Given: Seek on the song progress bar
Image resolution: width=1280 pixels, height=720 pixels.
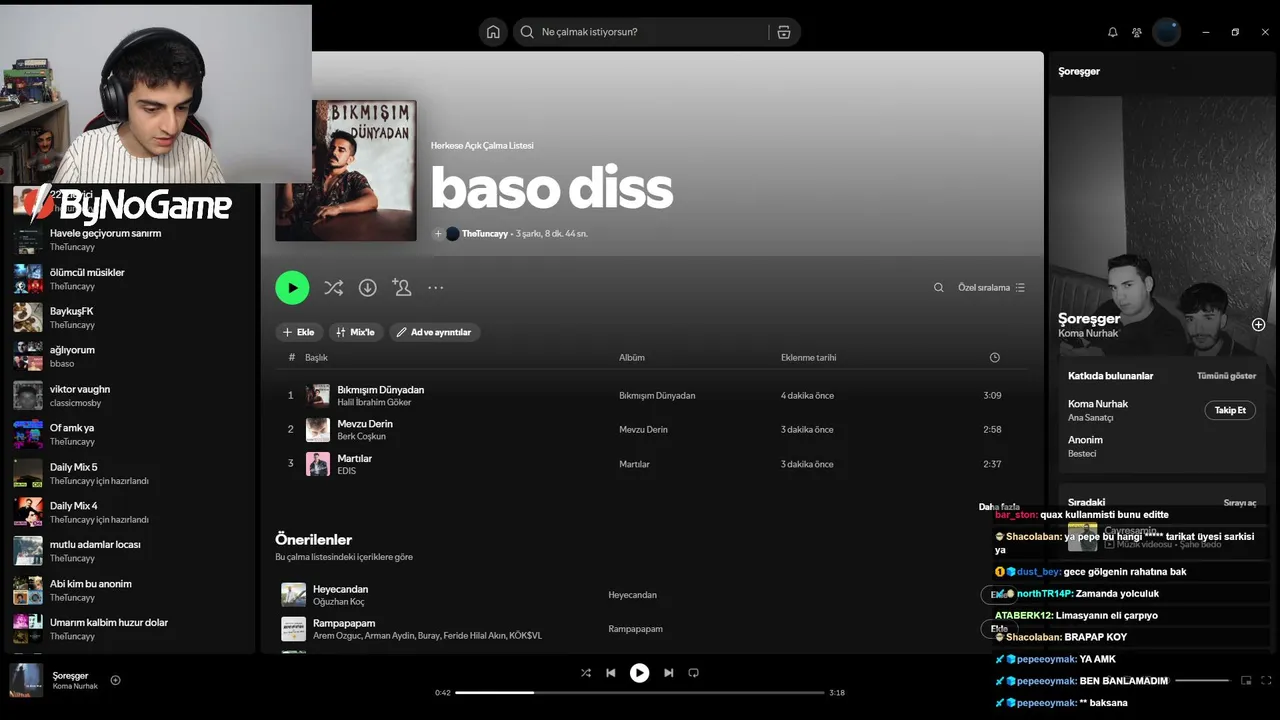Looking at the screenshot, I should click(x=640, y=692).
